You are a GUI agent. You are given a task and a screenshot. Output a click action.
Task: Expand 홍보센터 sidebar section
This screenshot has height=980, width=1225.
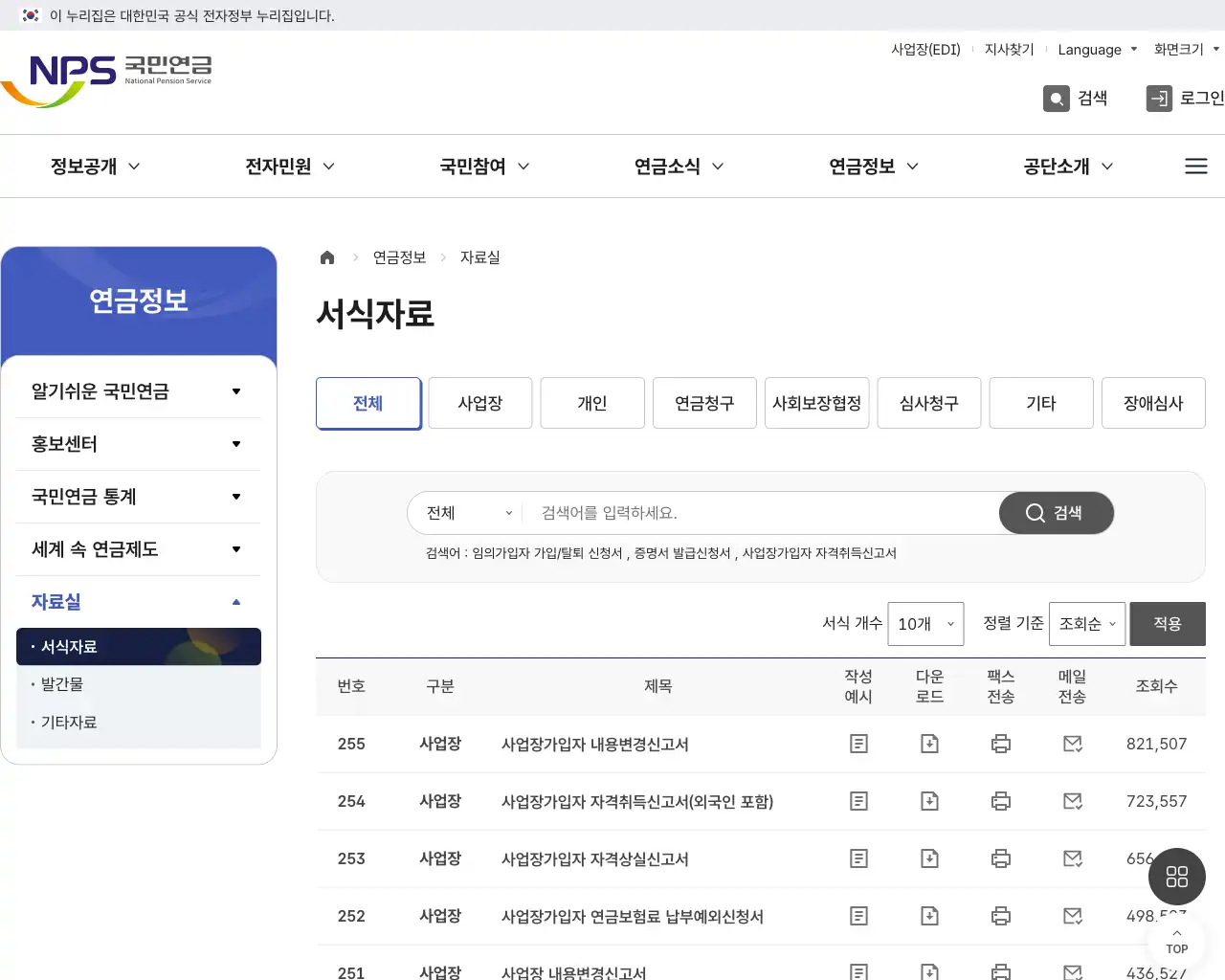pos(138,444)
